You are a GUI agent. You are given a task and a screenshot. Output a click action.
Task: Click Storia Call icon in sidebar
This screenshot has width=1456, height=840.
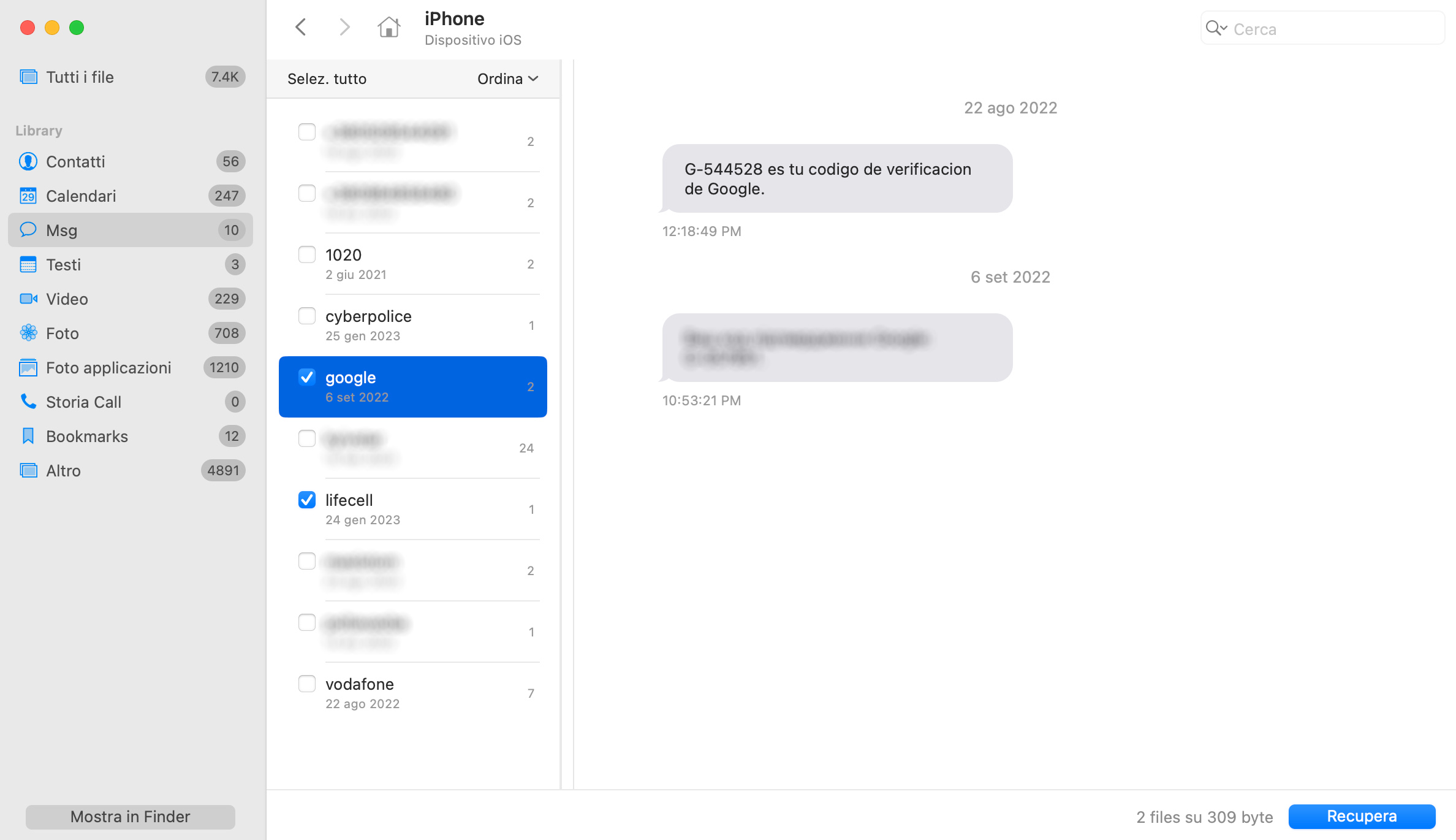tap(27, 402)
